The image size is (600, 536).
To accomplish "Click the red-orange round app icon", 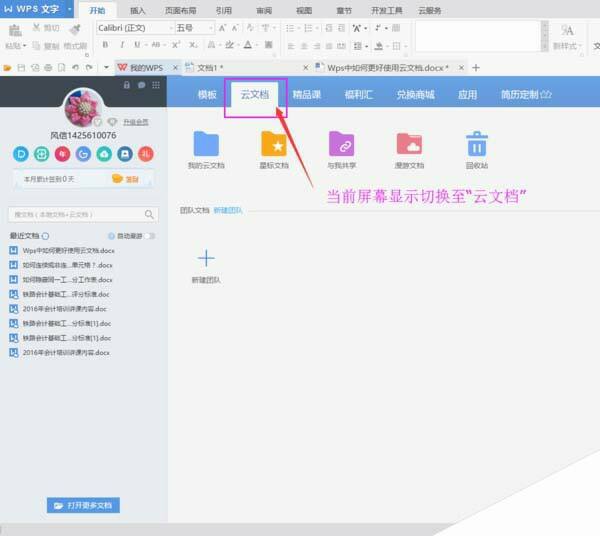I will click(x=146, y=154).
